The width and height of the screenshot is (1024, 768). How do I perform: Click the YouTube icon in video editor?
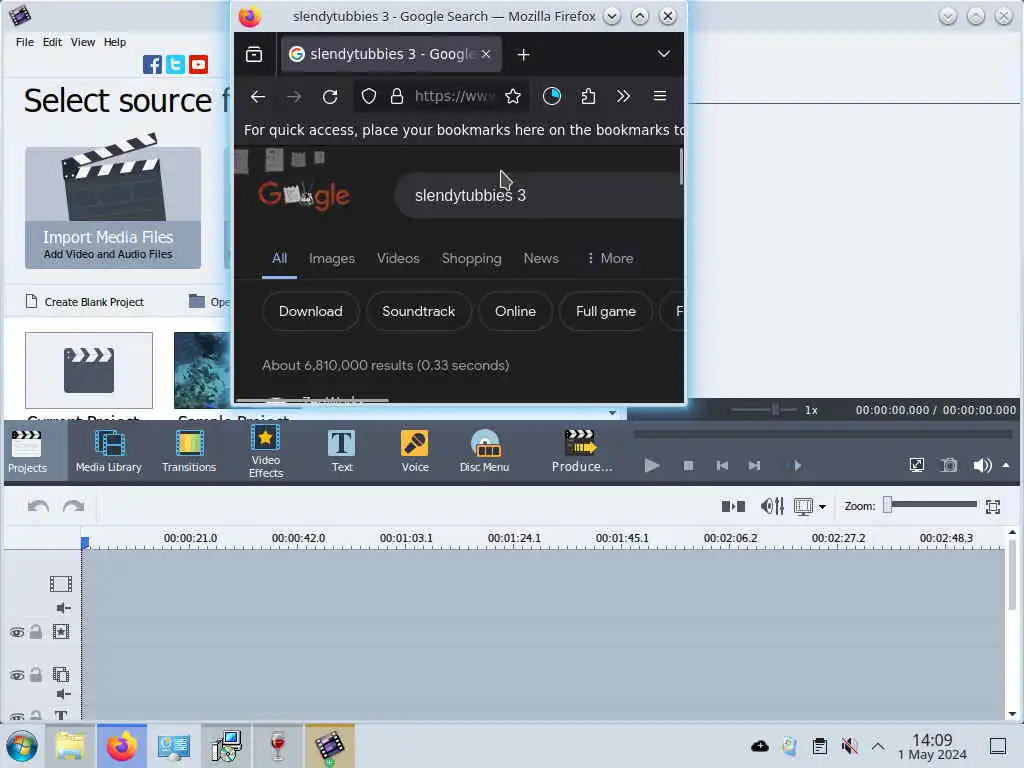(199, 64)
